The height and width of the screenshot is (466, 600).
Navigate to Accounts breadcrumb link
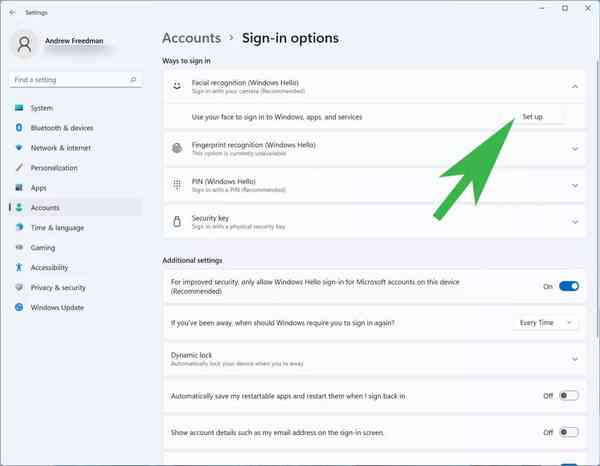191,38
